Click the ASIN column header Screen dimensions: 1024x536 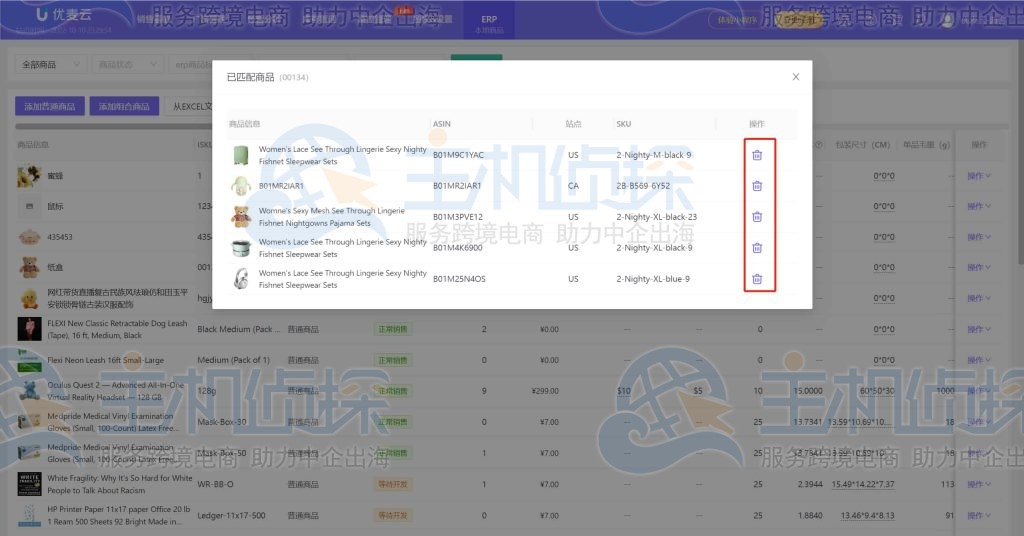[442, 124]
